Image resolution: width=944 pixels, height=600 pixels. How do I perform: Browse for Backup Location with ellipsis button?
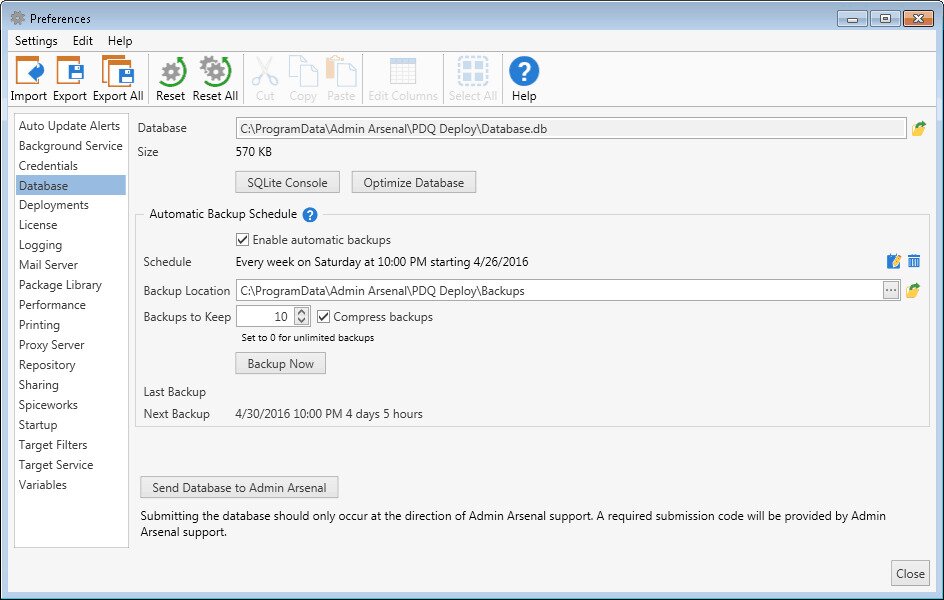[891, 290]
